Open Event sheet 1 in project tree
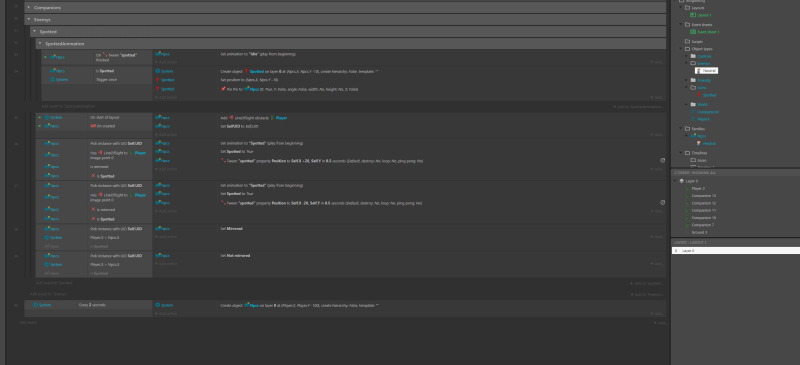This screenshot has width=800, height=365. (708, 32)
